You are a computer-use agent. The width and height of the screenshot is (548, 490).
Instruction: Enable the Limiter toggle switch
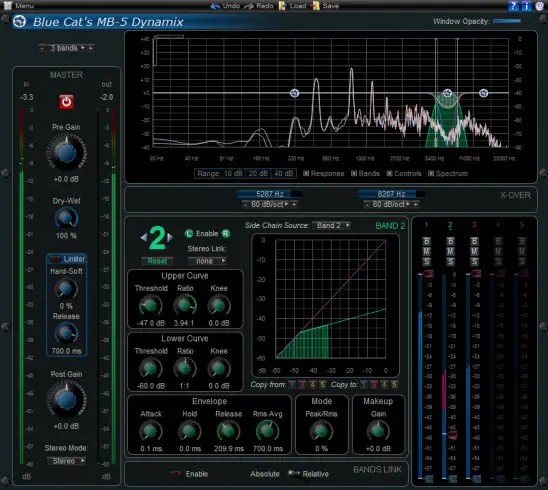[55, 259]
